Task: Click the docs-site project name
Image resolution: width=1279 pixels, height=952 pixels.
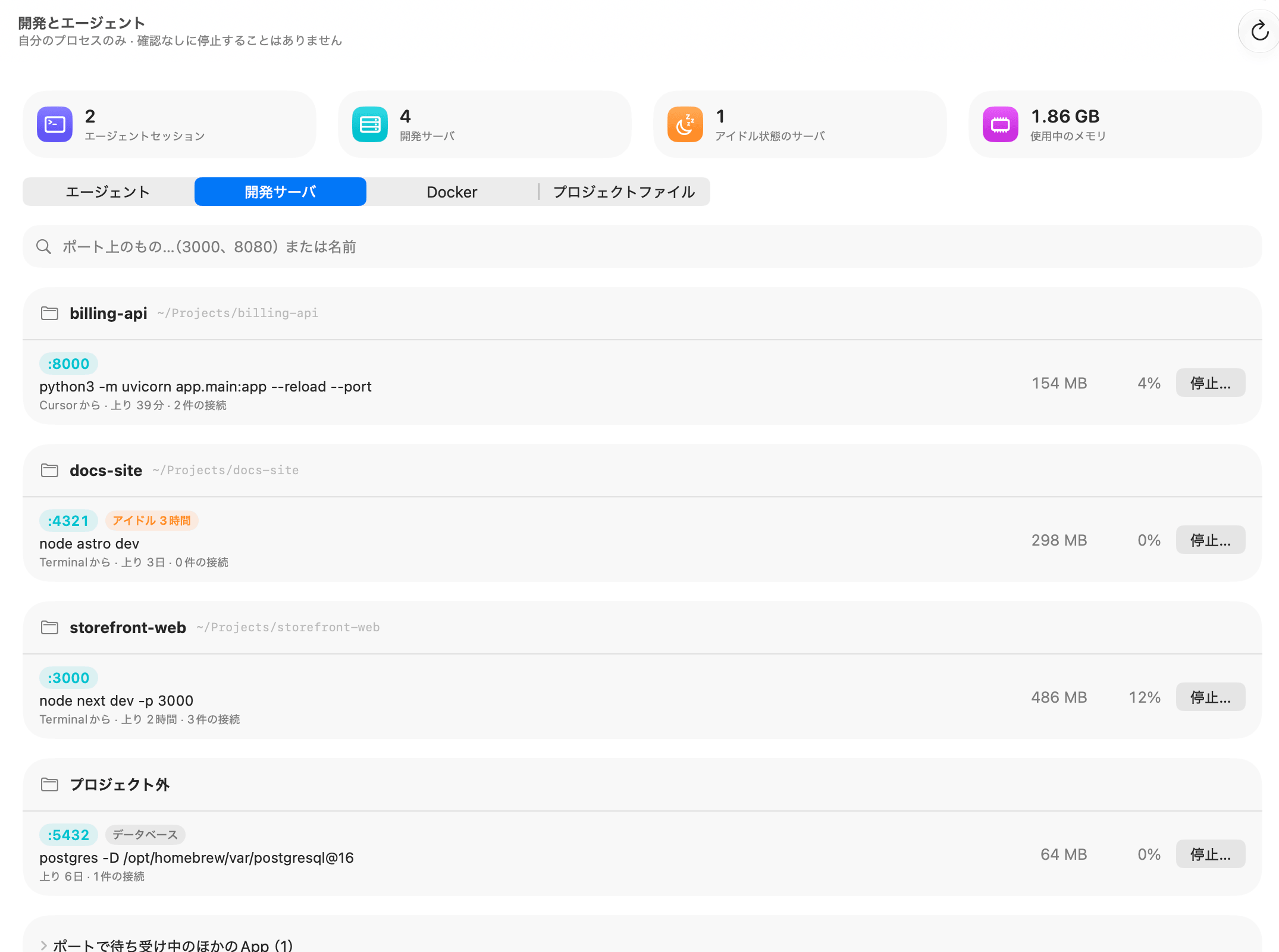Action: tap(106, 470)
